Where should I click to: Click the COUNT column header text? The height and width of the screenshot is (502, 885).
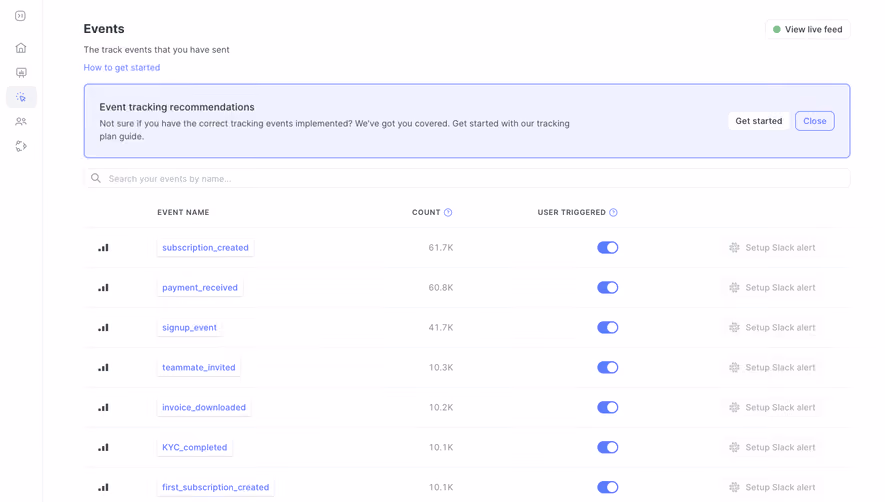[426, 212]
